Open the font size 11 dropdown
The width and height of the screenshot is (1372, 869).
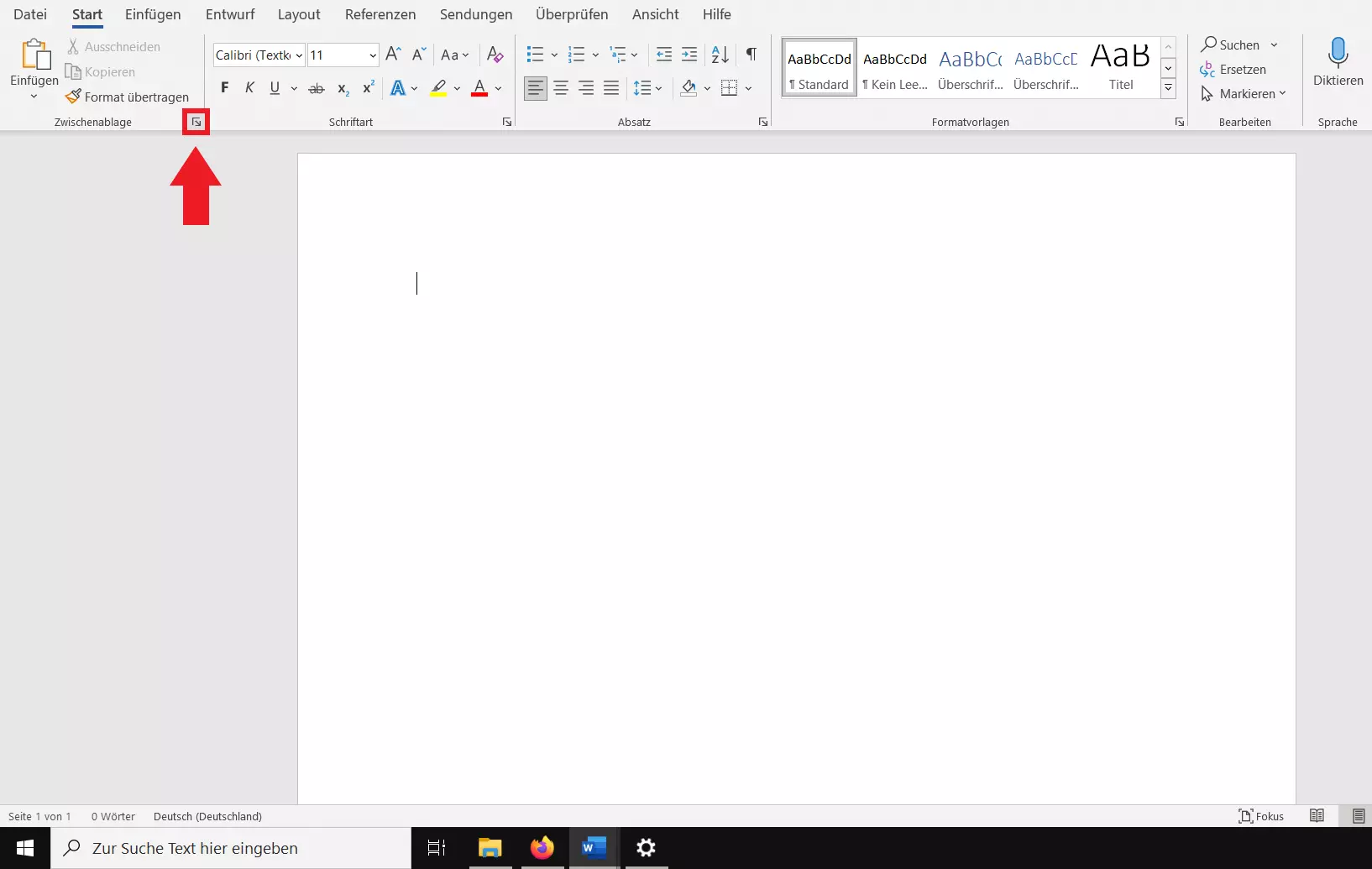coord(373,55)
